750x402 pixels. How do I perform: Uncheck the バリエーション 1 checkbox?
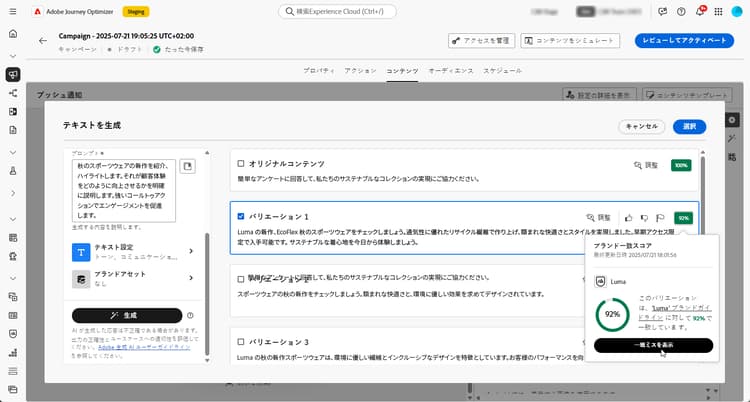tap(241, 216)
